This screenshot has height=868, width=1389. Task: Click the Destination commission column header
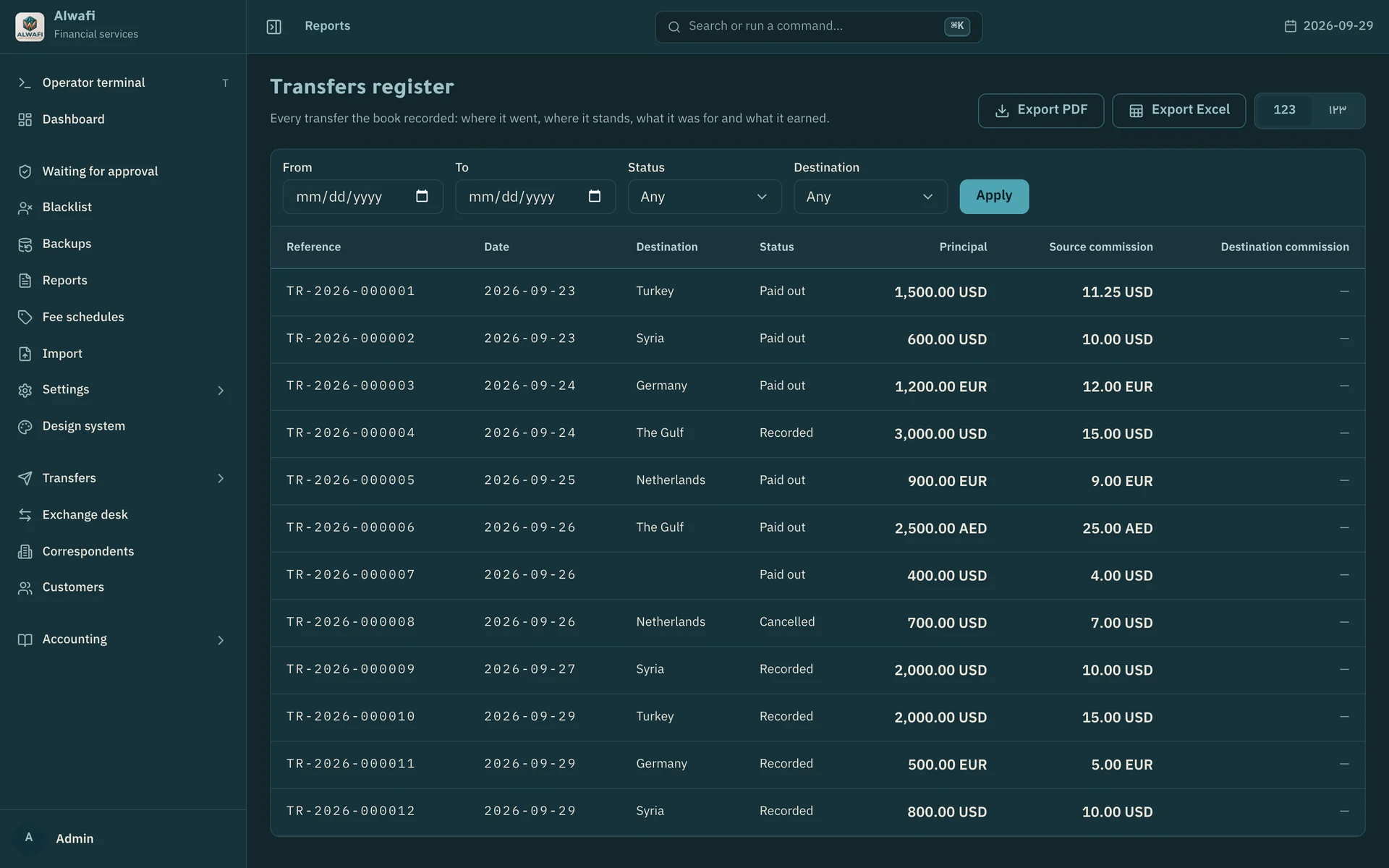(1285, 247)
